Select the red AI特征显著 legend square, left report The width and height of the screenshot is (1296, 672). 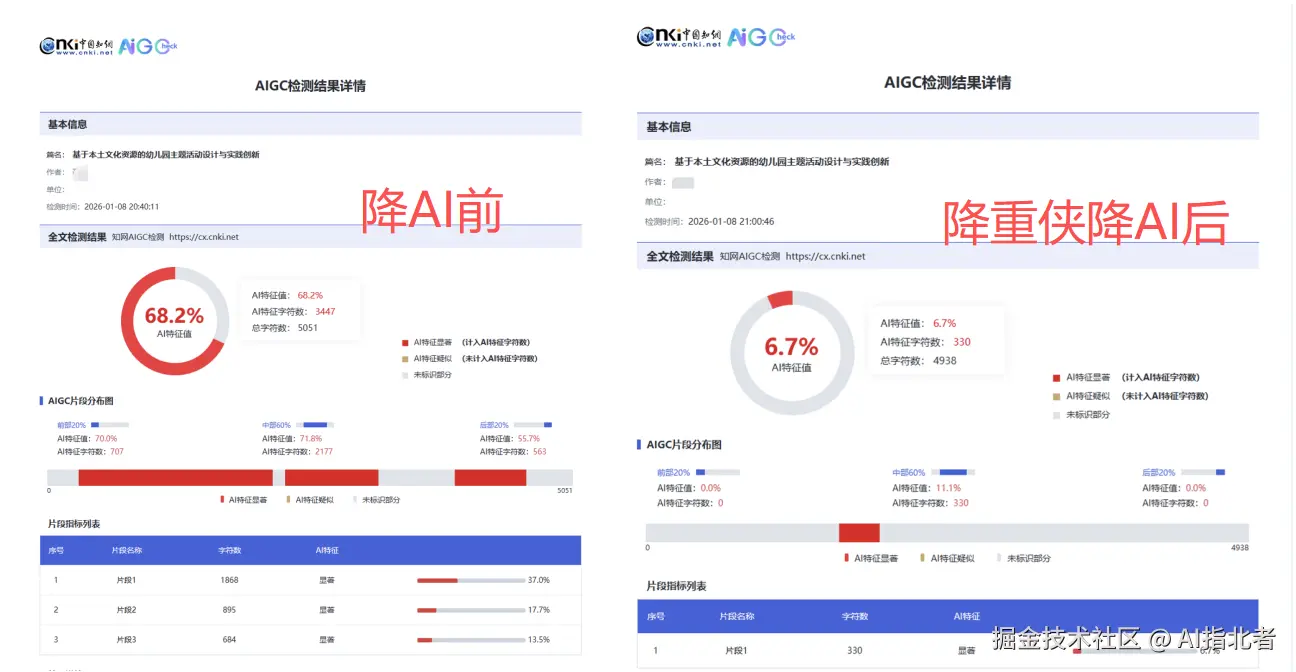(x=403, y=342)
